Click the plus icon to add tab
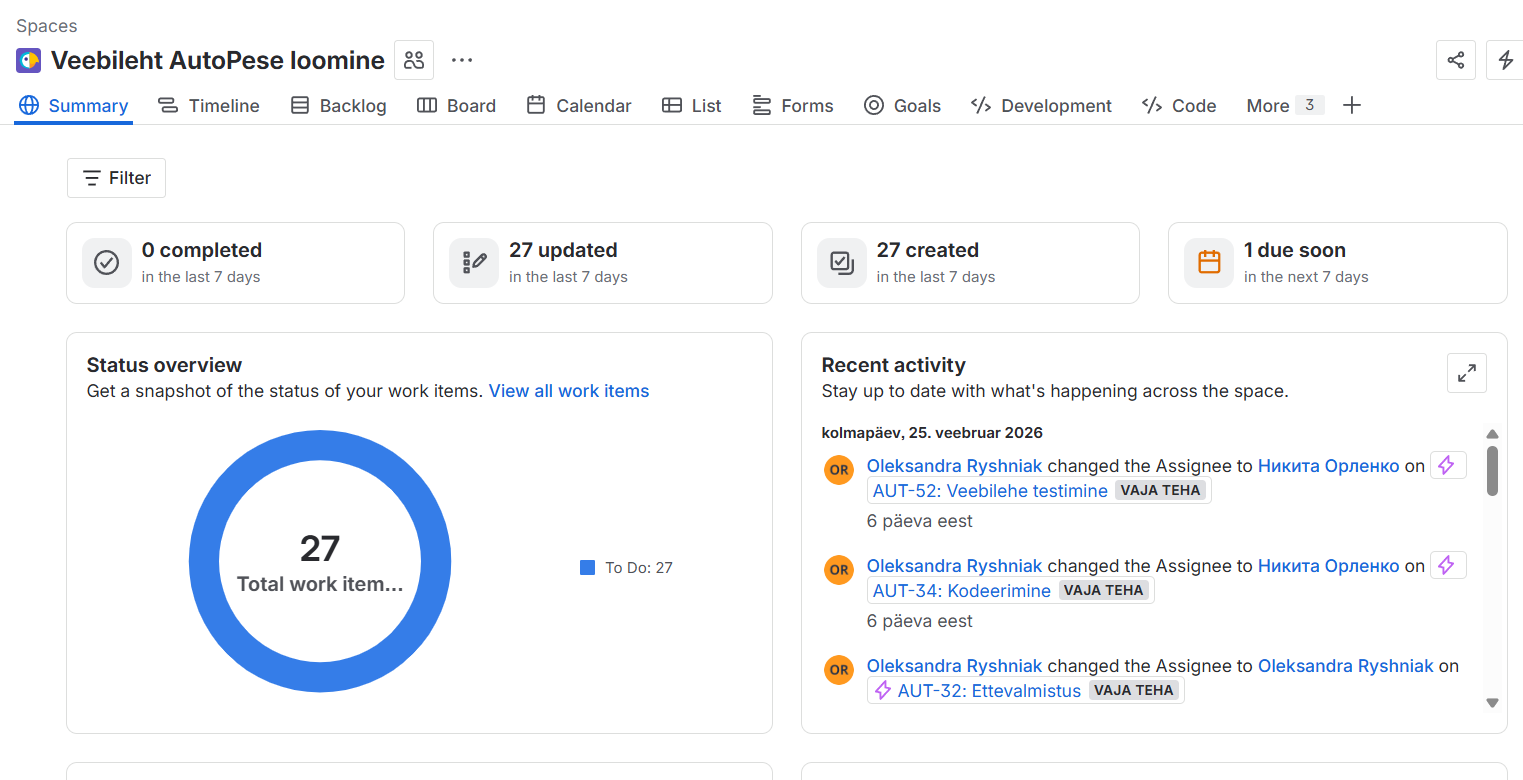 tap(1351, 105)
